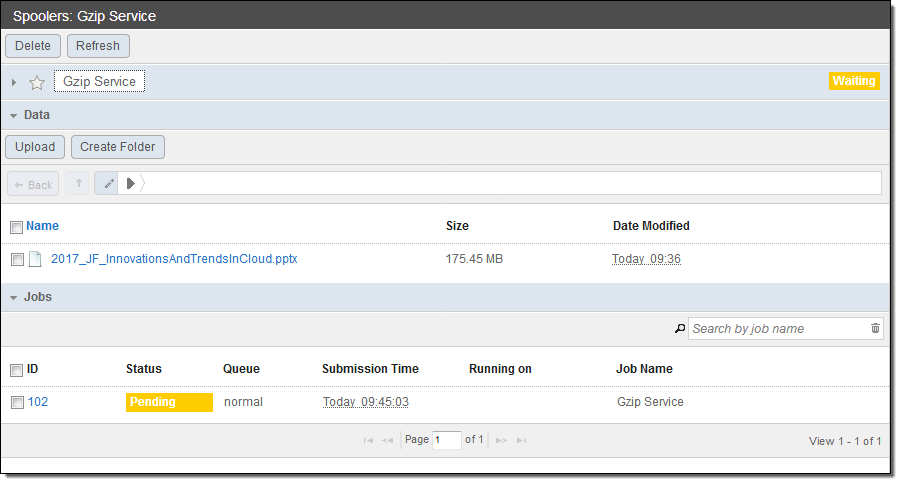The image size is (901, 484).
Task: Click the up-arrow parent folder icon
Action: click(79, 184)
